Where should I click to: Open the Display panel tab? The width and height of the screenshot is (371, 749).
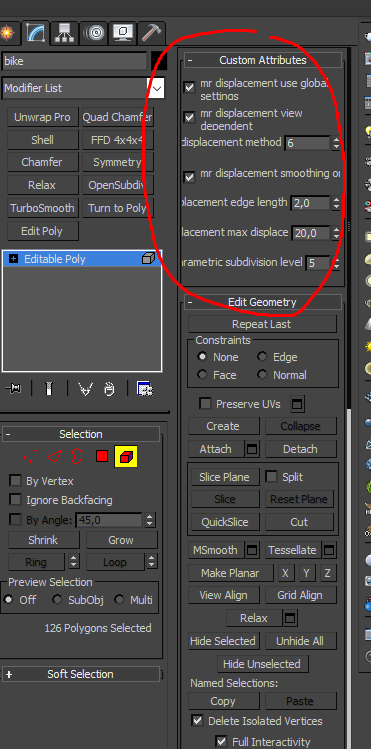point(123,33)
